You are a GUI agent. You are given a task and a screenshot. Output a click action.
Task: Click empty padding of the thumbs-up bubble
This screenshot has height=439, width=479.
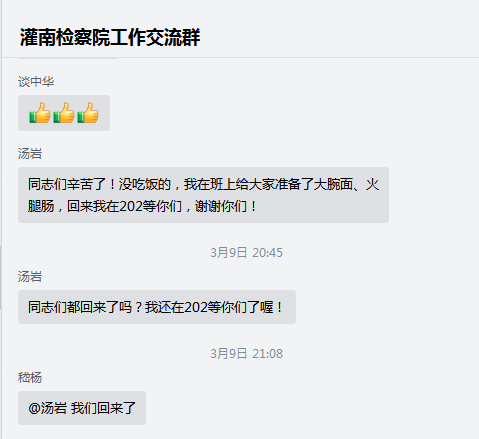104,113
